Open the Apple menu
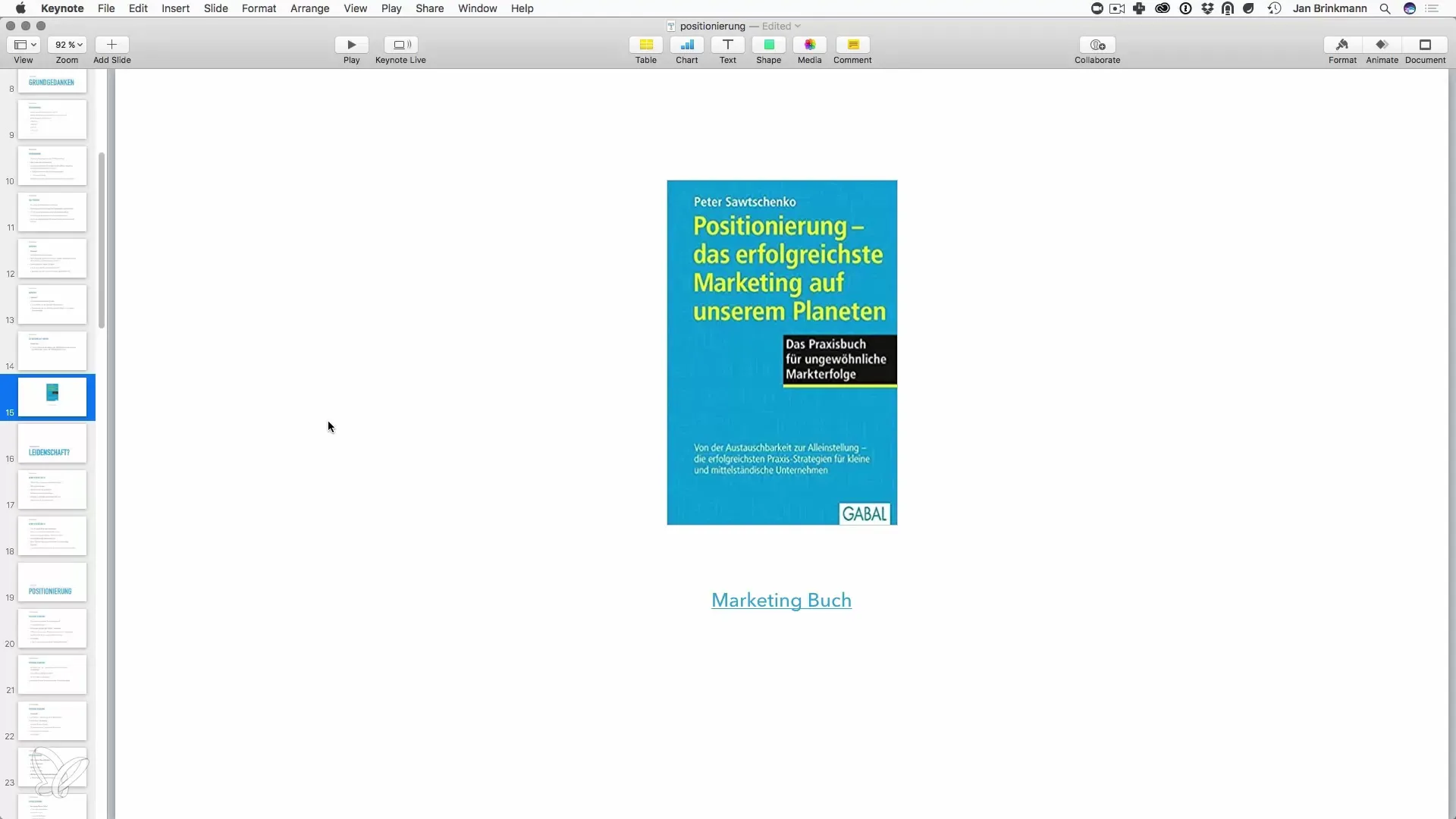1456x819 pixels. [x=20, y=8]
